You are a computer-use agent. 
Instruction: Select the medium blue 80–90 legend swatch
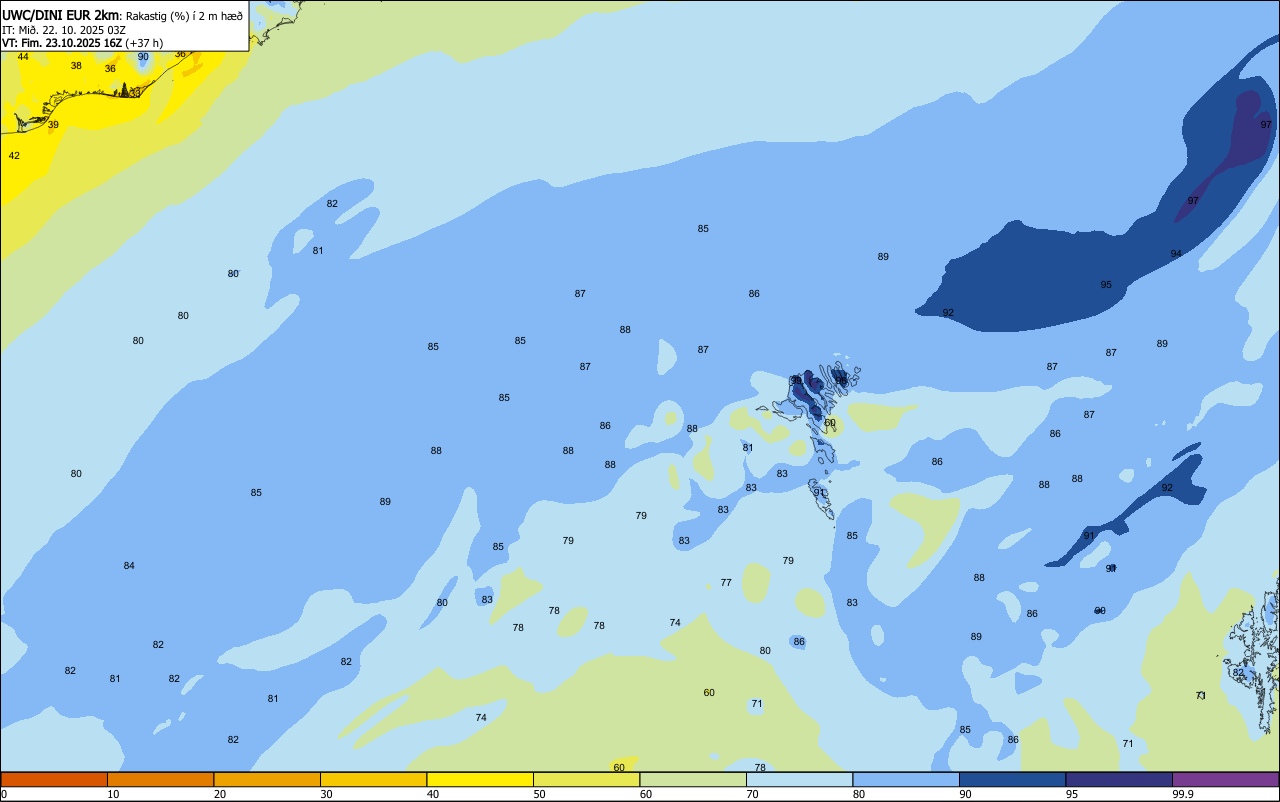pos(906,779)
